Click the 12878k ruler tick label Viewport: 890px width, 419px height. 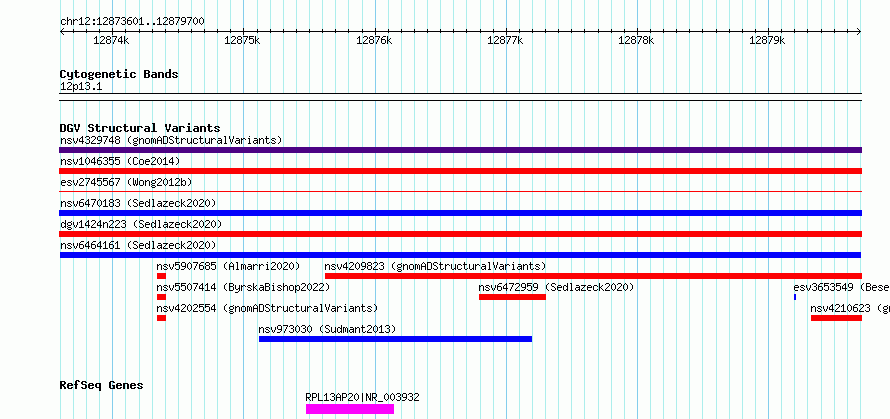click(637, 40)
